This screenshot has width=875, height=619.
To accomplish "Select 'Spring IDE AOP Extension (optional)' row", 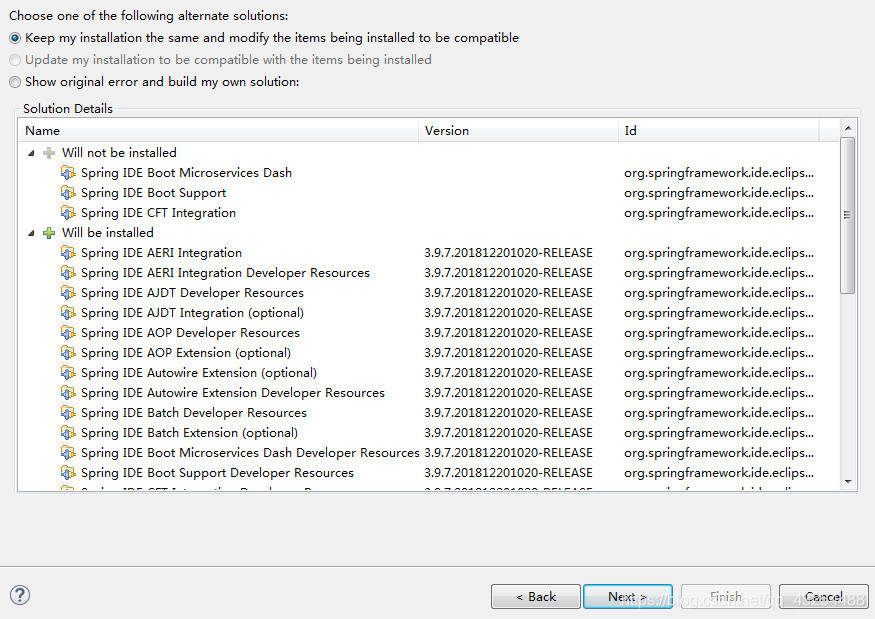I will point(429,353).
